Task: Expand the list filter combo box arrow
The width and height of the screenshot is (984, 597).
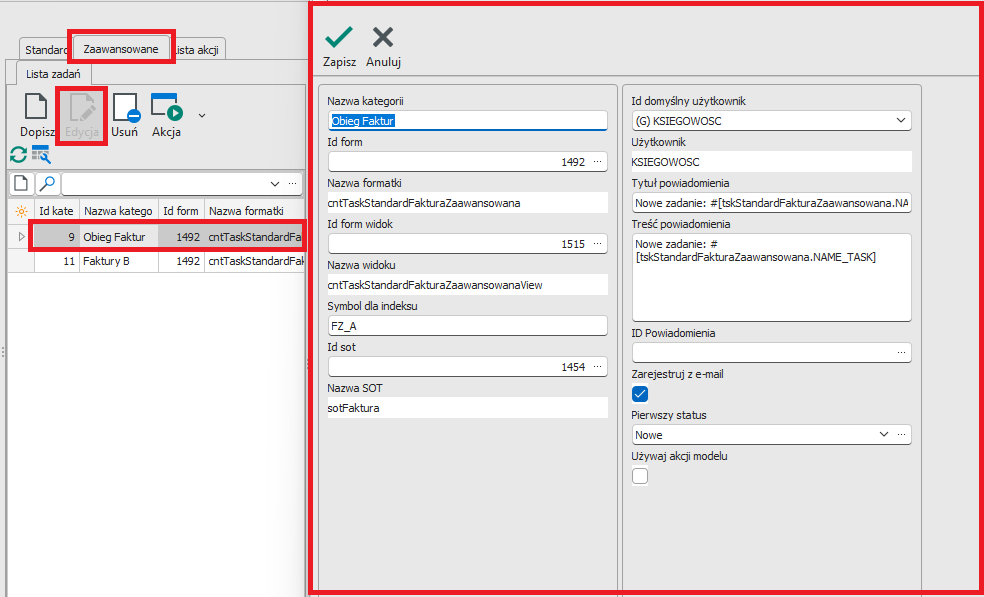Action: 275,184
